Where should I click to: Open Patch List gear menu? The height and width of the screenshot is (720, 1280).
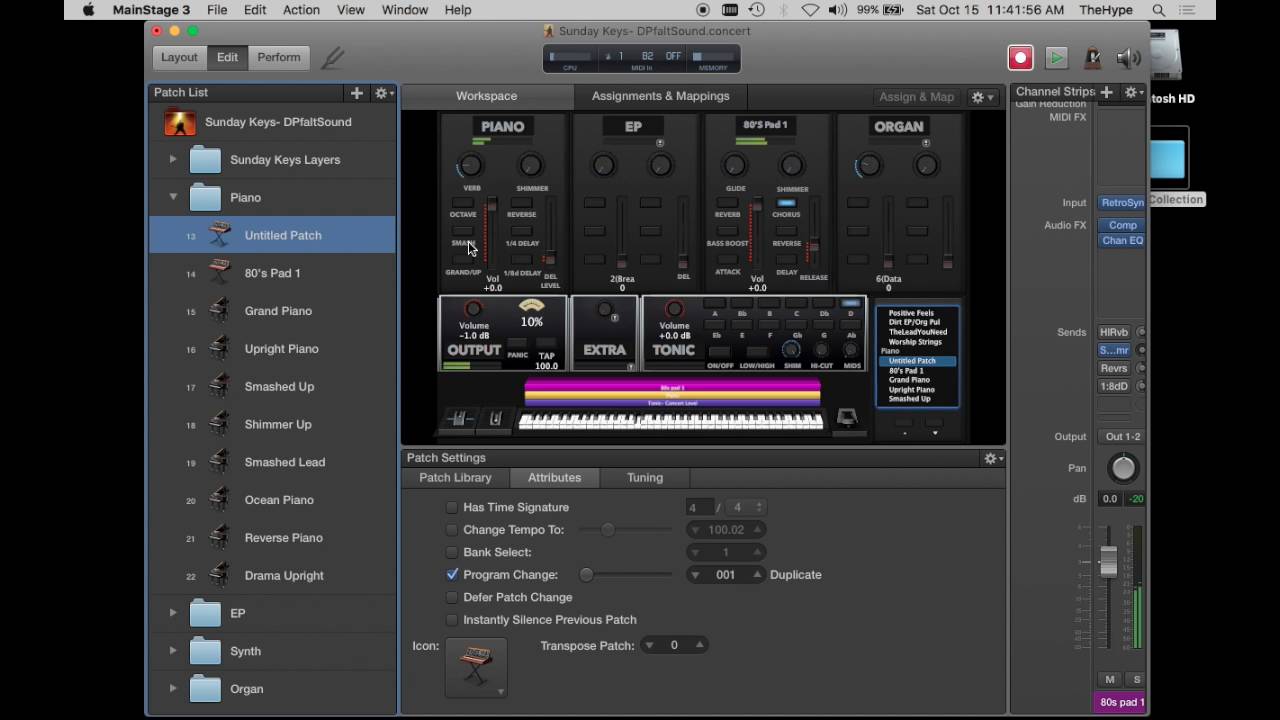click(383, 93)
